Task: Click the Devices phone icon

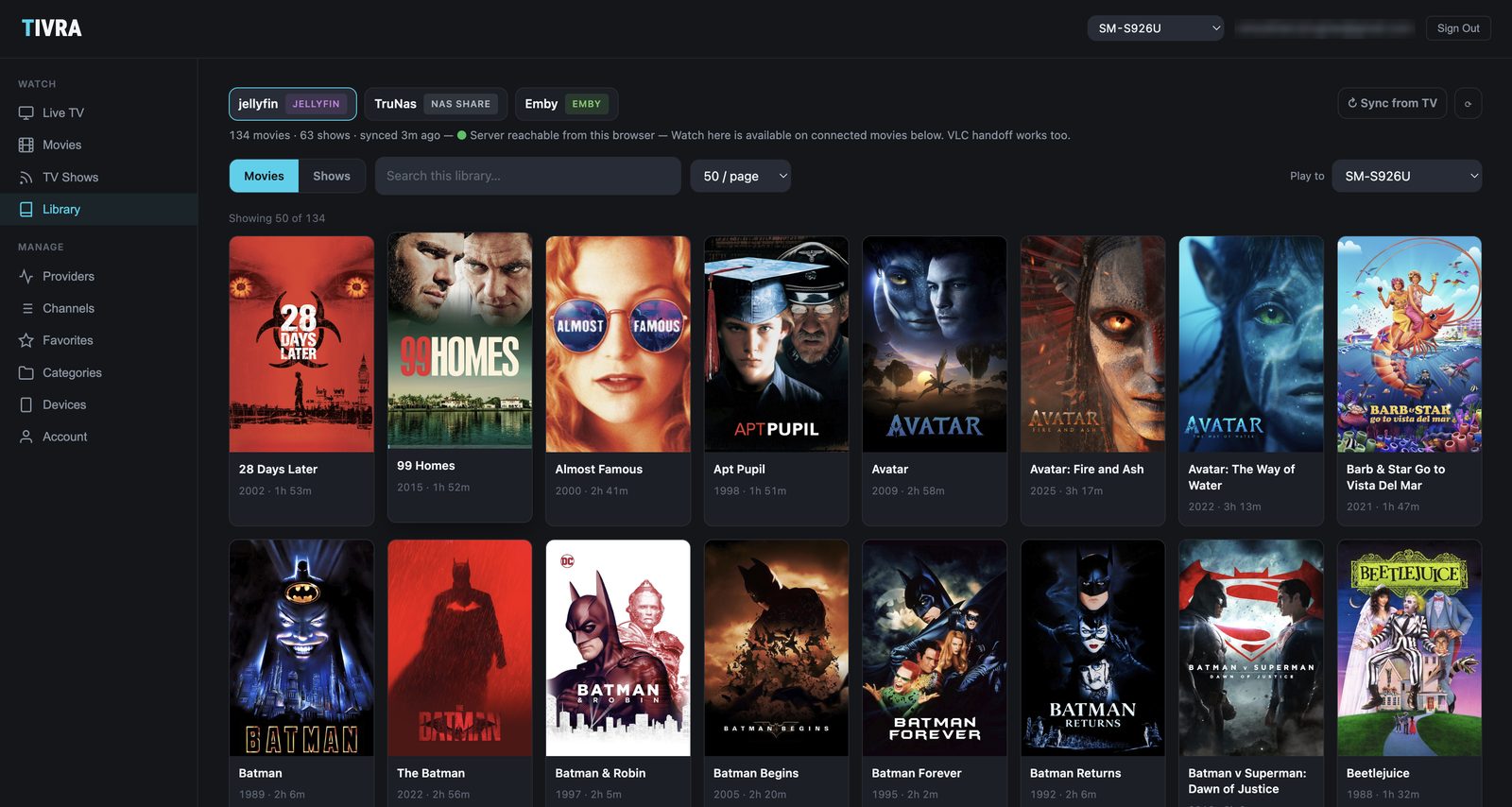Action: tap(26, 404)
